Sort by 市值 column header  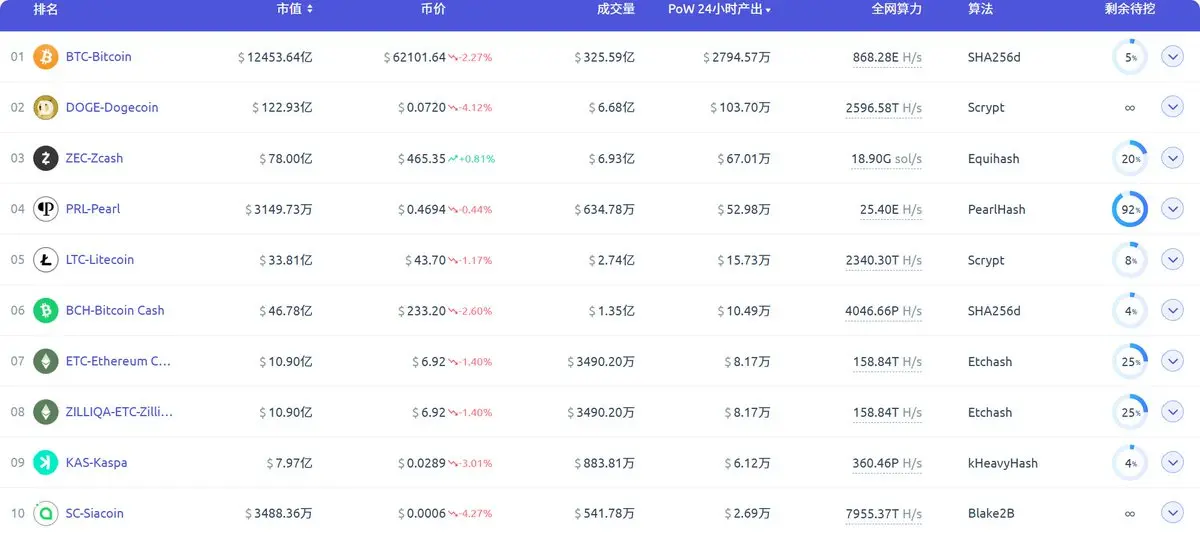295,9
